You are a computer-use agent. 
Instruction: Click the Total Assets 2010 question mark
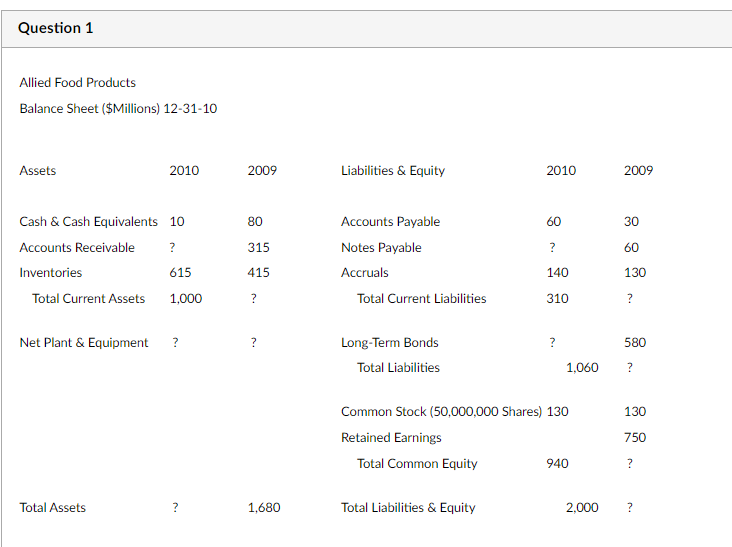[x=175, y=508]
